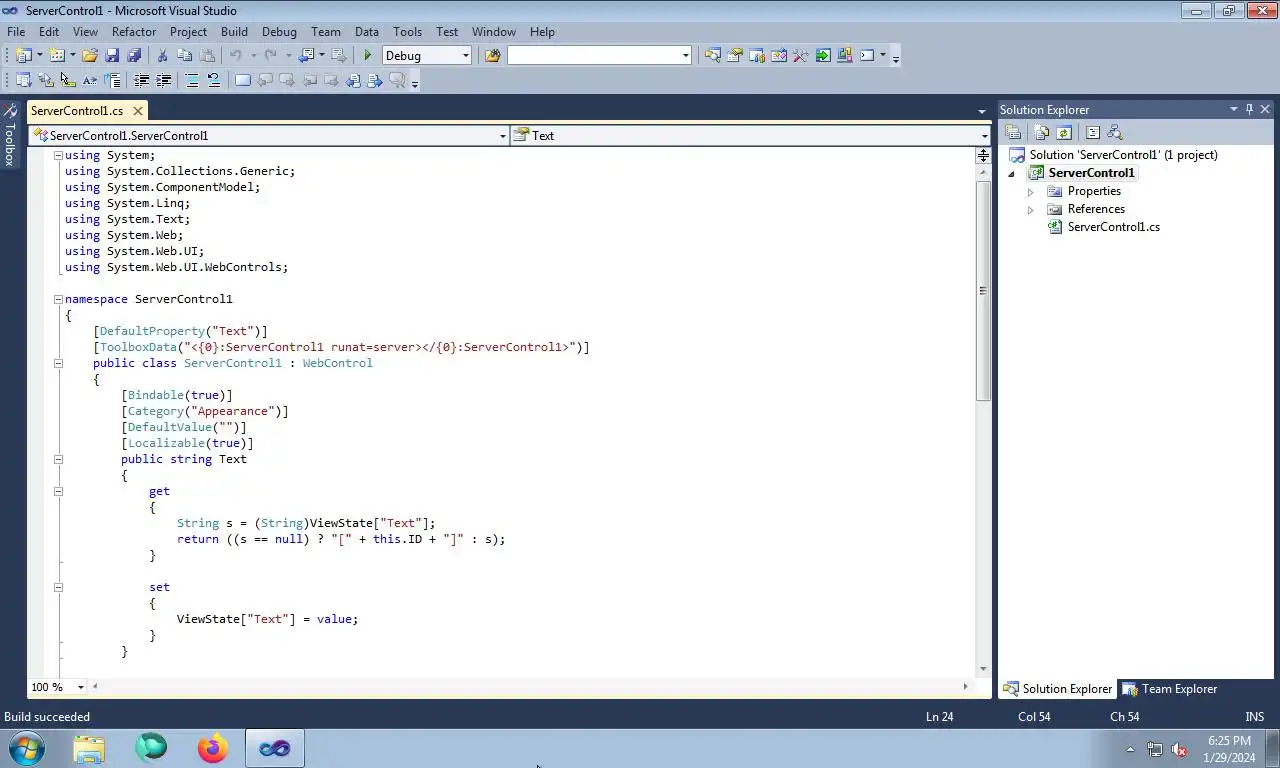Click the Comment out selected lines icon
The height and width of the screenshot is (768, 1280).
click(192, 80)
